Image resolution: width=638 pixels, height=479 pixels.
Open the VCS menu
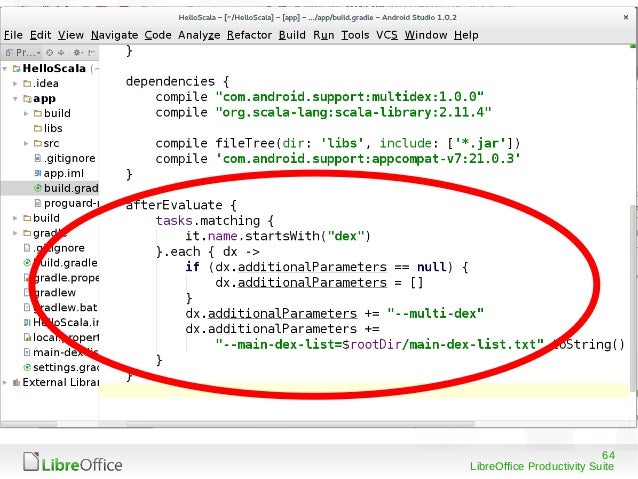pos(387,35)
